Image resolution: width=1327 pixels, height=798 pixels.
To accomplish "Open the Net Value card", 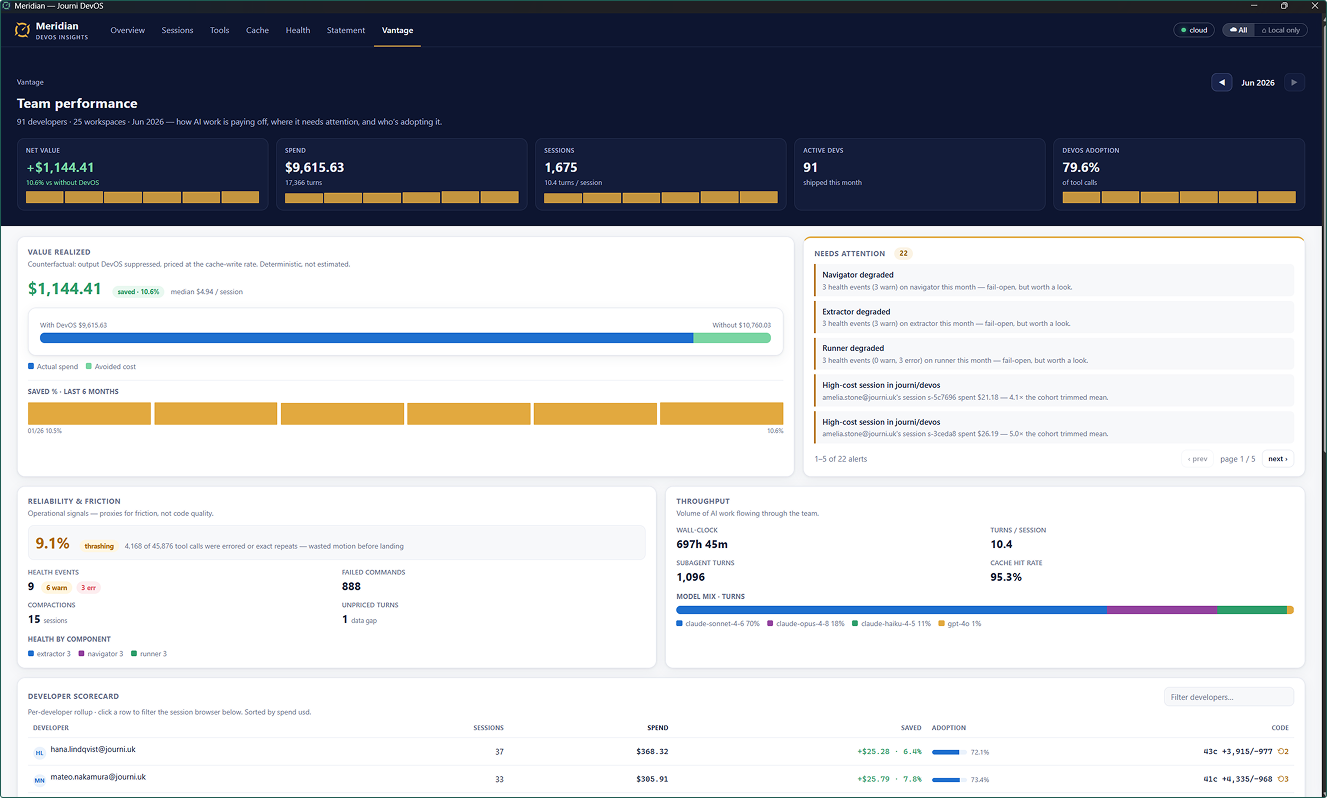I will click(x=142, y=174).
